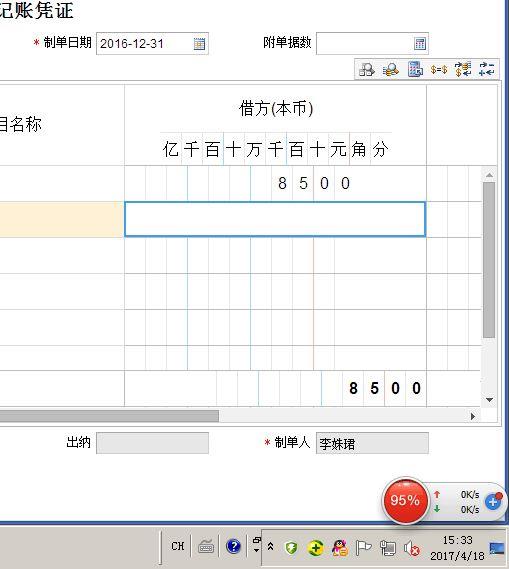The width and height of the screenshot is (509, 569).
Task: Click the highlighted empty debit cell in row two
Action: [275, 219]
